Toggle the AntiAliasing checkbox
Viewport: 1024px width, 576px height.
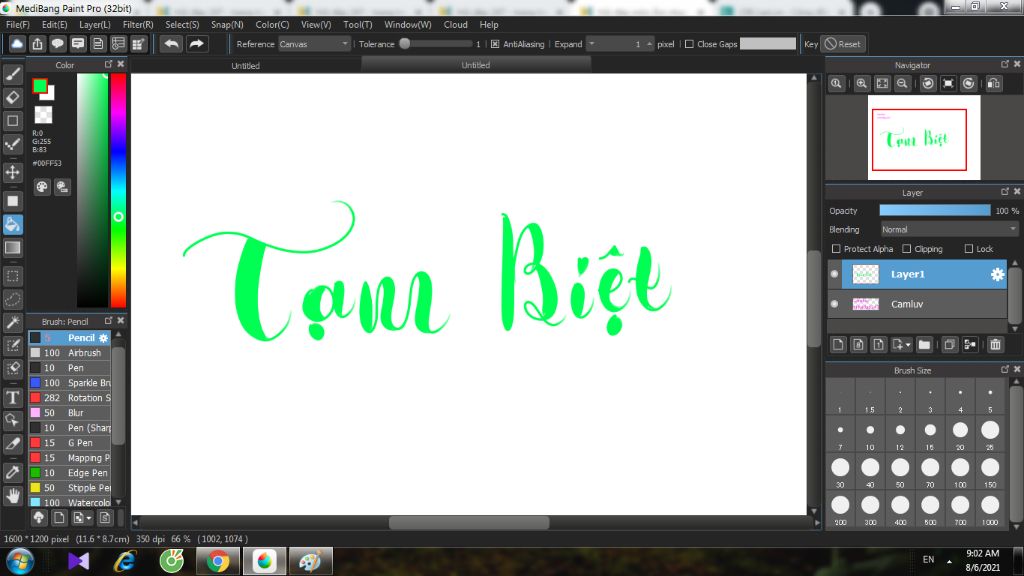click(495, 44)
